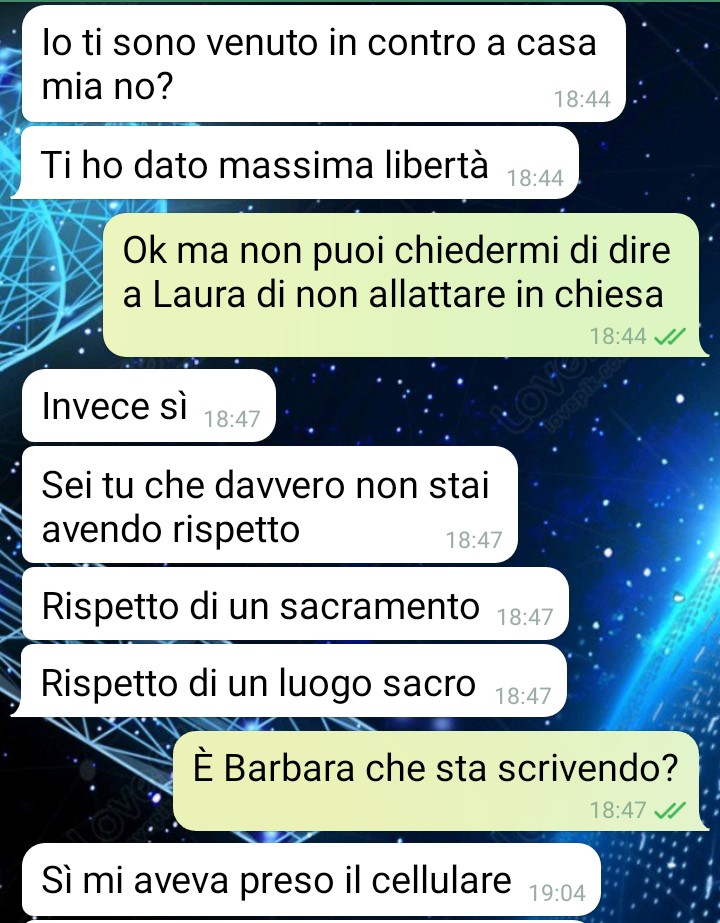Screen dimensions: 720x923
Task: Tap the 'Sei tu che davvero non stai' message
Action: click(x=270, y=505)
